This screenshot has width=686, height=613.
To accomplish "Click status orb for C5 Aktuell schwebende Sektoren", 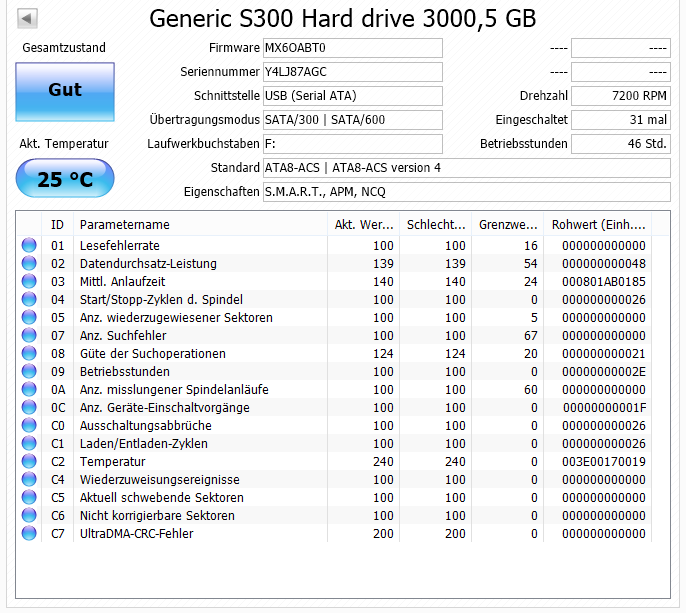I will tap(29, 497).
